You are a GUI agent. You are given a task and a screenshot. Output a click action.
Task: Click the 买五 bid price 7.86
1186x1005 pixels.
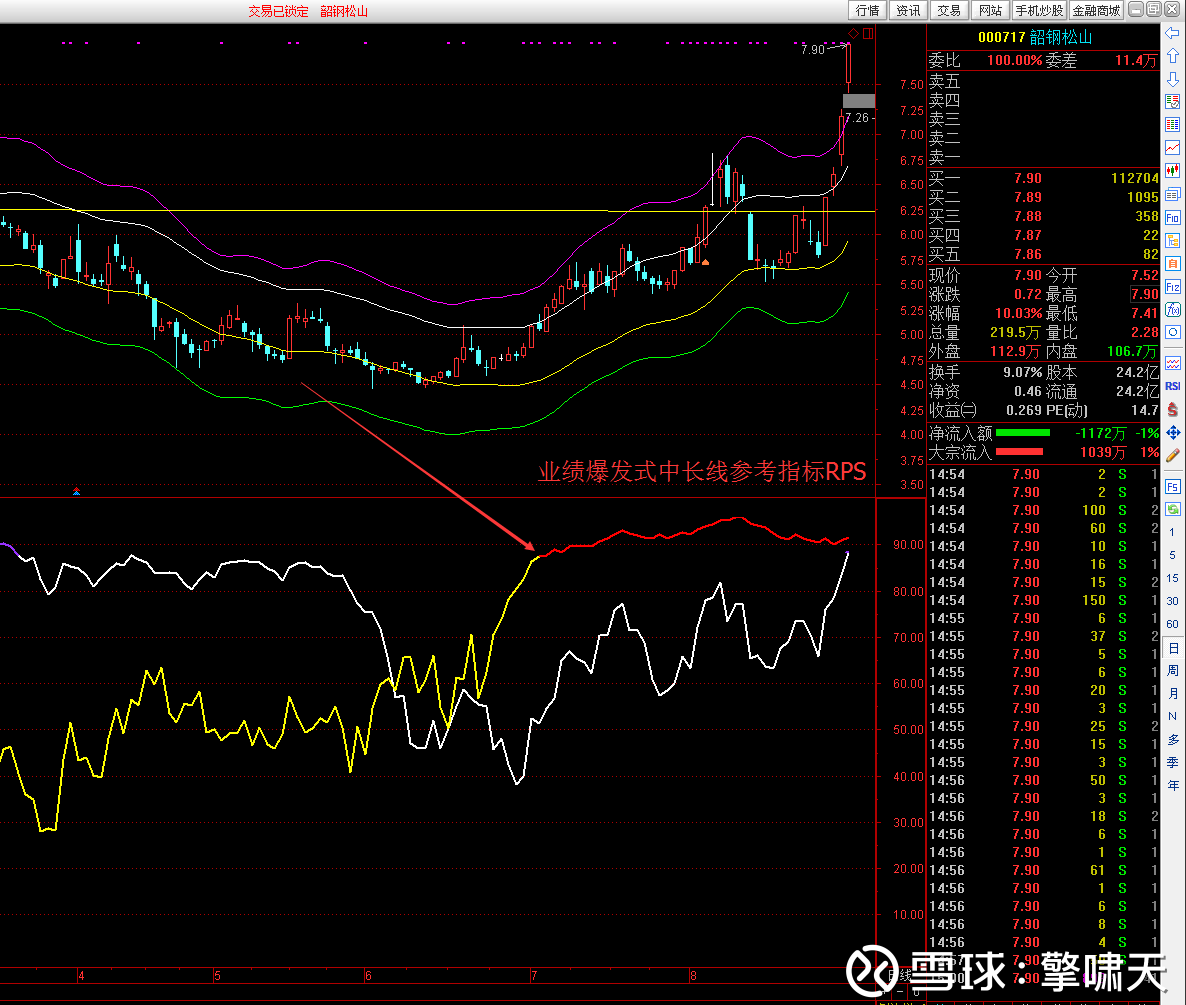(x=1027, y=254)
